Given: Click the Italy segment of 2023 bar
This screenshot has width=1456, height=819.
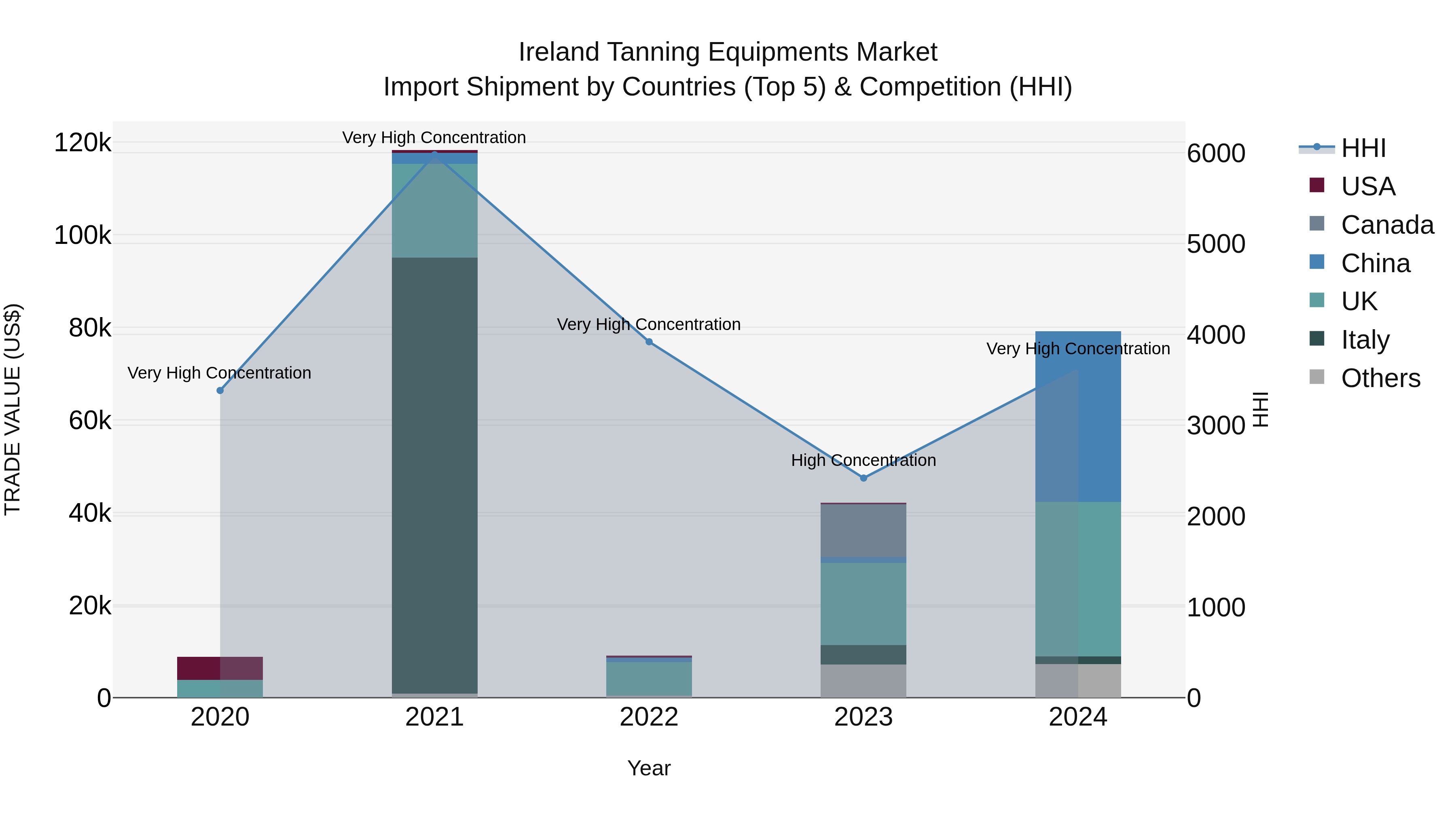Looking at the screenshot, I should point(863,654).
